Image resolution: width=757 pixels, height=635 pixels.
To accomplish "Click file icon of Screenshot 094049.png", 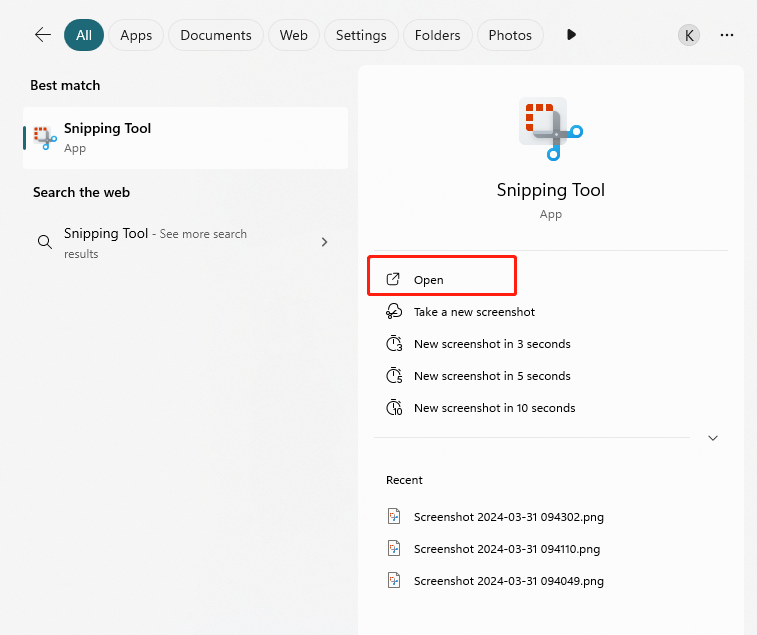I will point(394,580).
